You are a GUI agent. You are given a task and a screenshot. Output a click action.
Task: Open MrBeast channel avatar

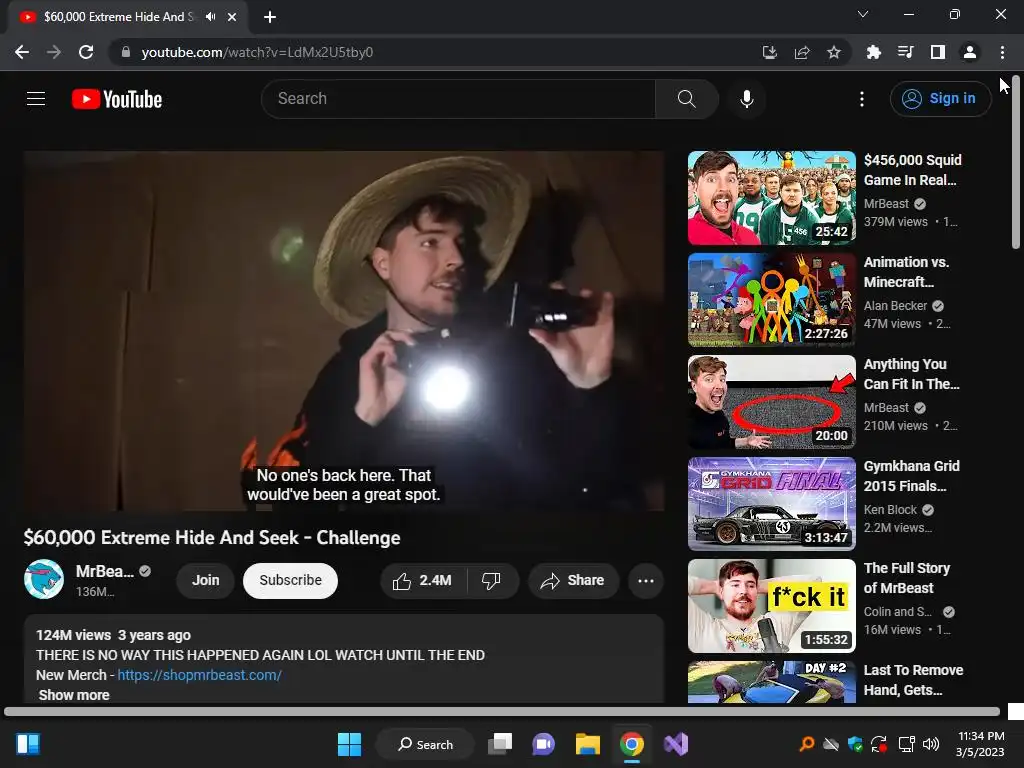[x=44, y=579]
